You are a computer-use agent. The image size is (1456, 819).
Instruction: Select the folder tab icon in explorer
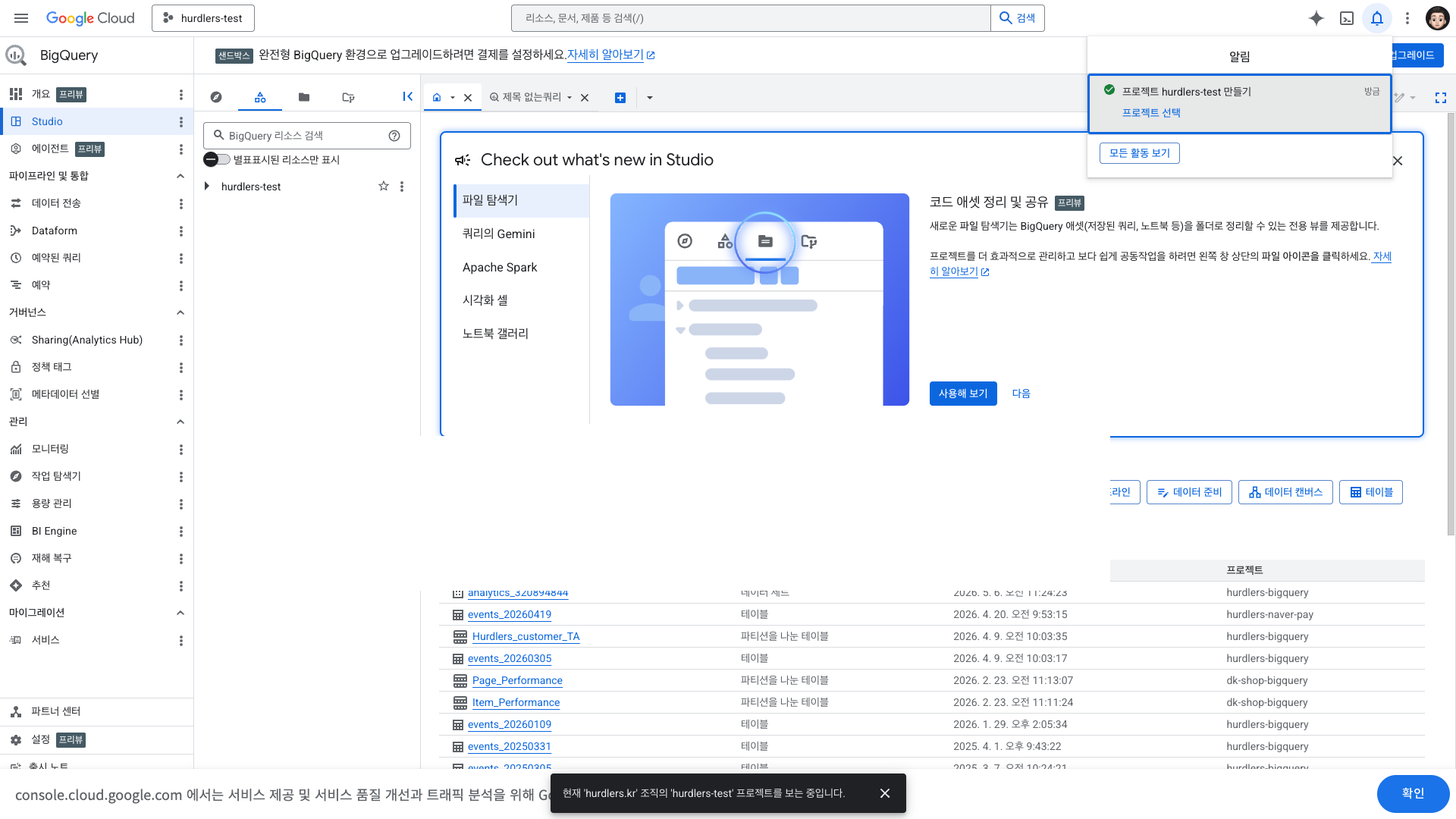pyautogui.click(x=304, y=97)
